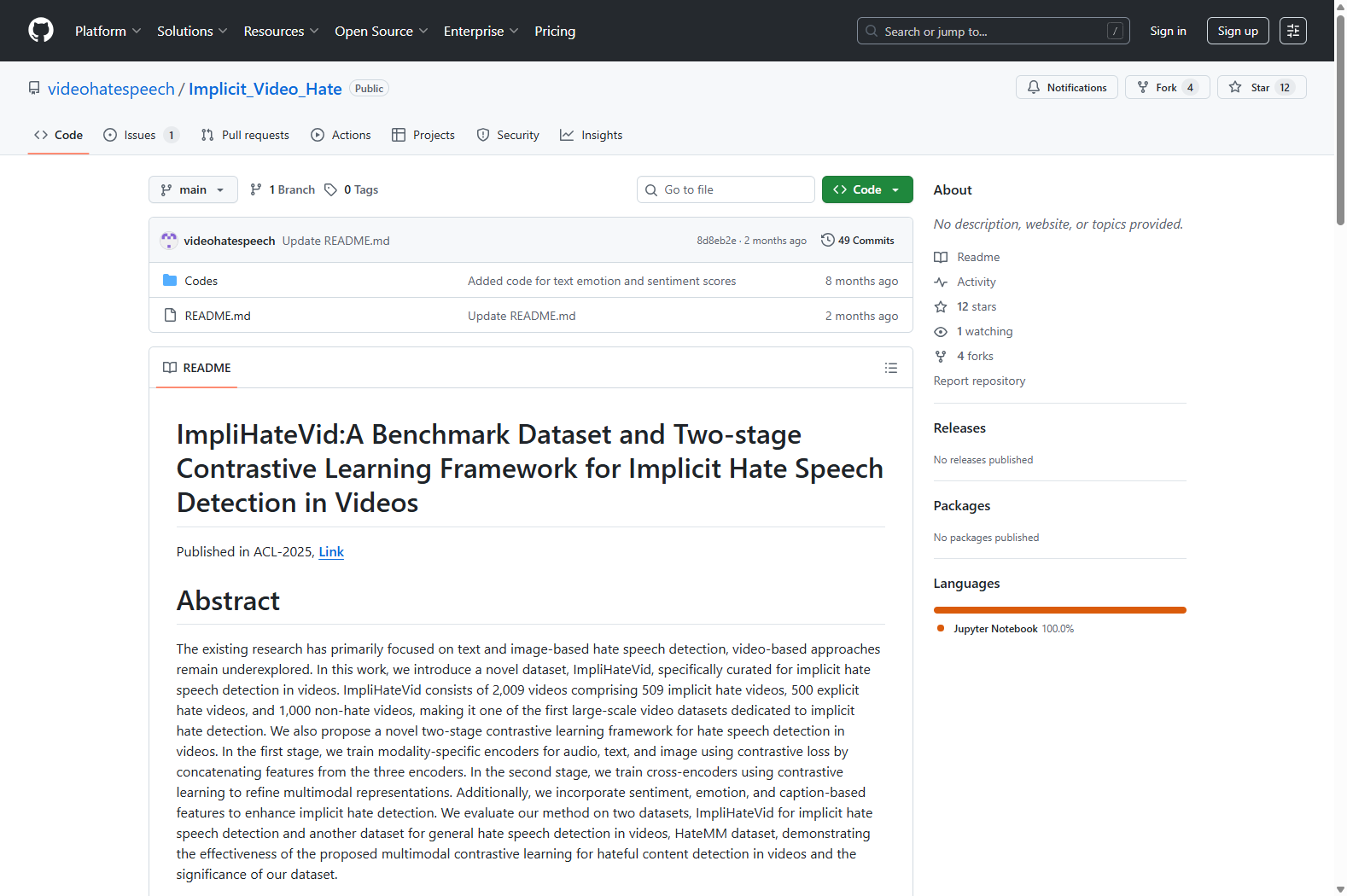Click the Packages heading
This screenshot has height=896, width=1347.
[962, 506]
